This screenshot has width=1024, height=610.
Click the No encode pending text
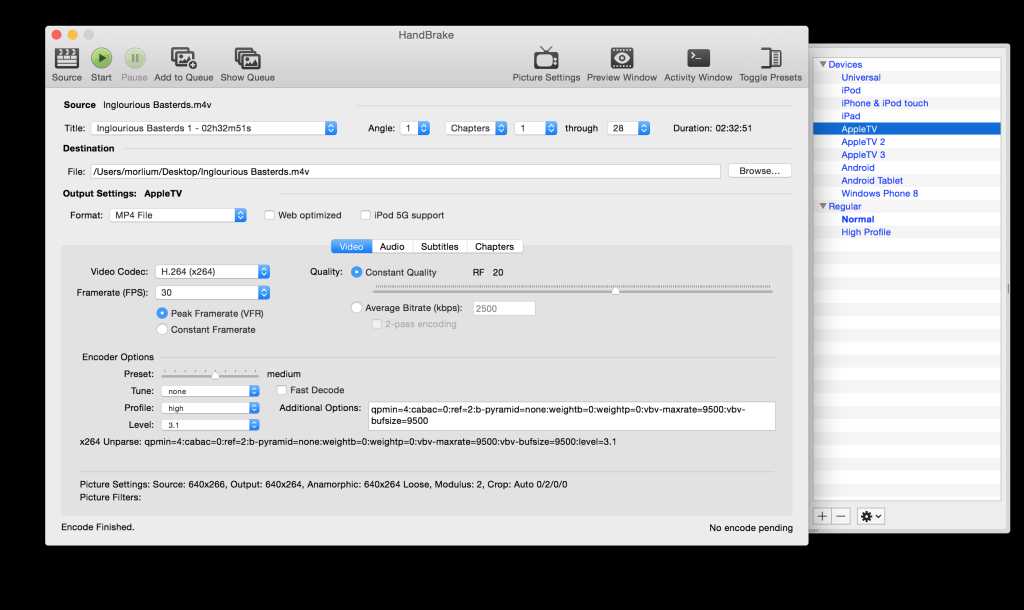(x=751, y=527)
